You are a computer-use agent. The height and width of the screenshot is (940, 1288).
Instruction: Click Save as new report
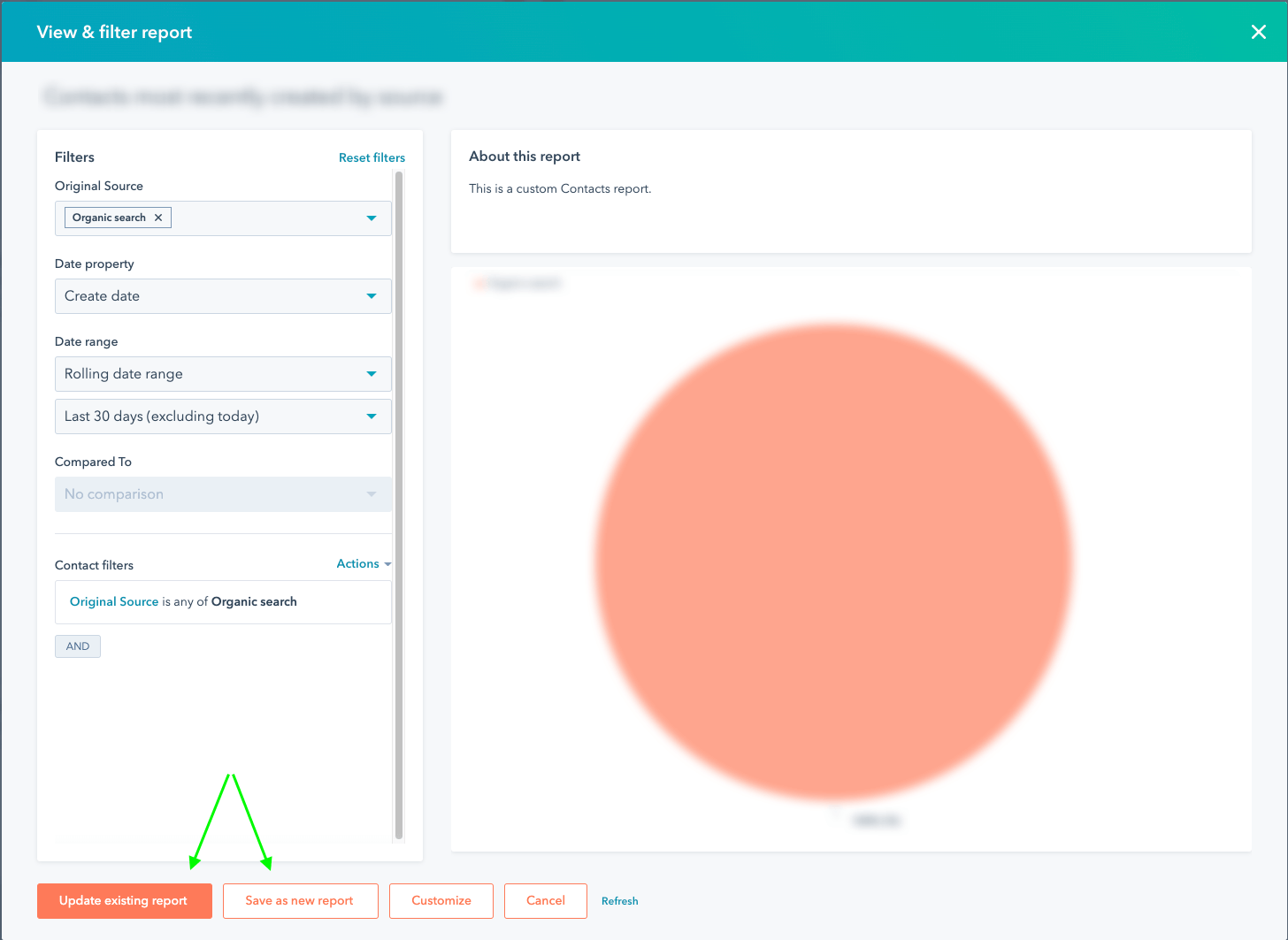[300, 900]
